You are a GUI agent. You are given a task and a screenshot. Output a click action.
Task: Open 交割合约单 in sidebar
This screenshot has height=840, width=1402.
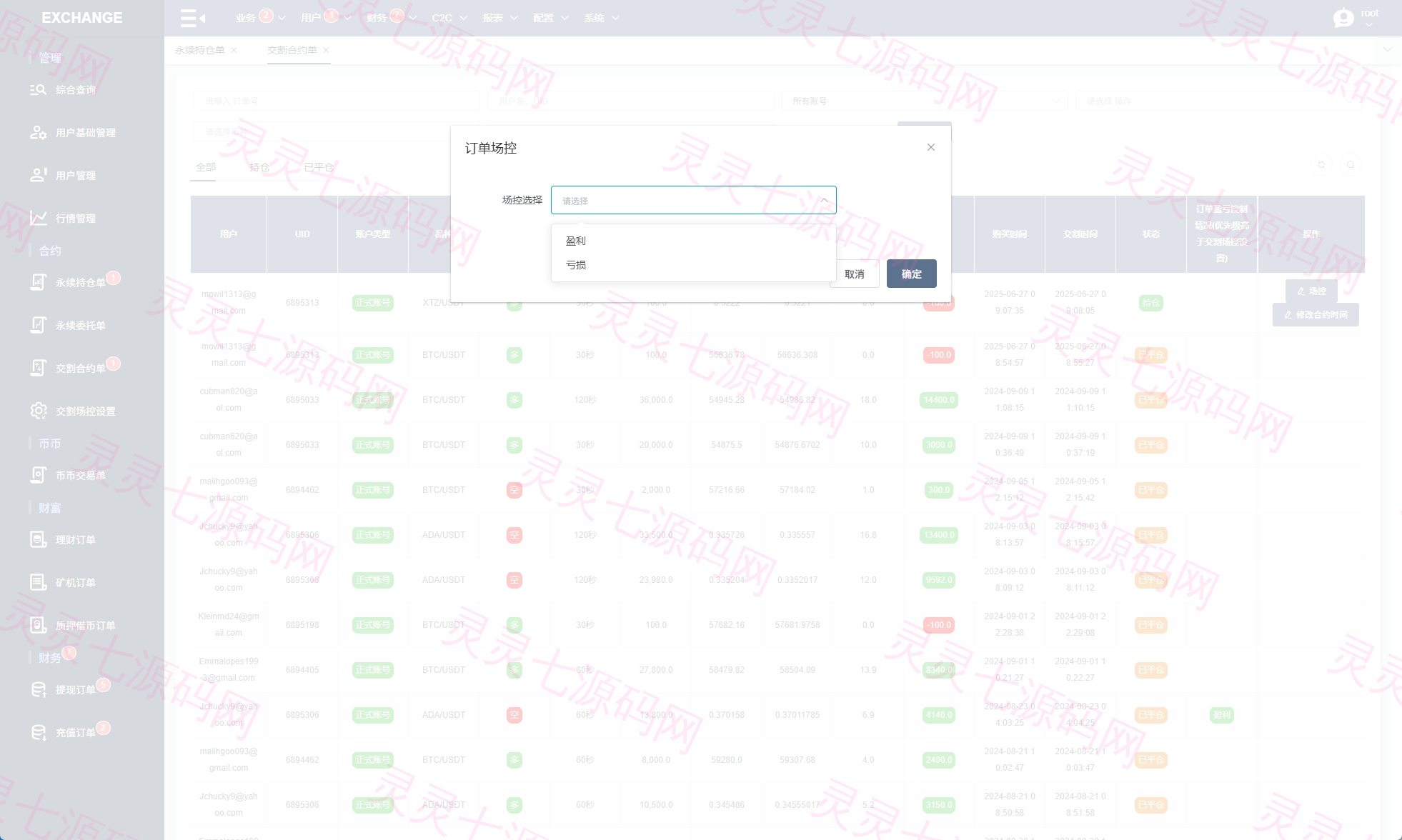pos(80,369)
